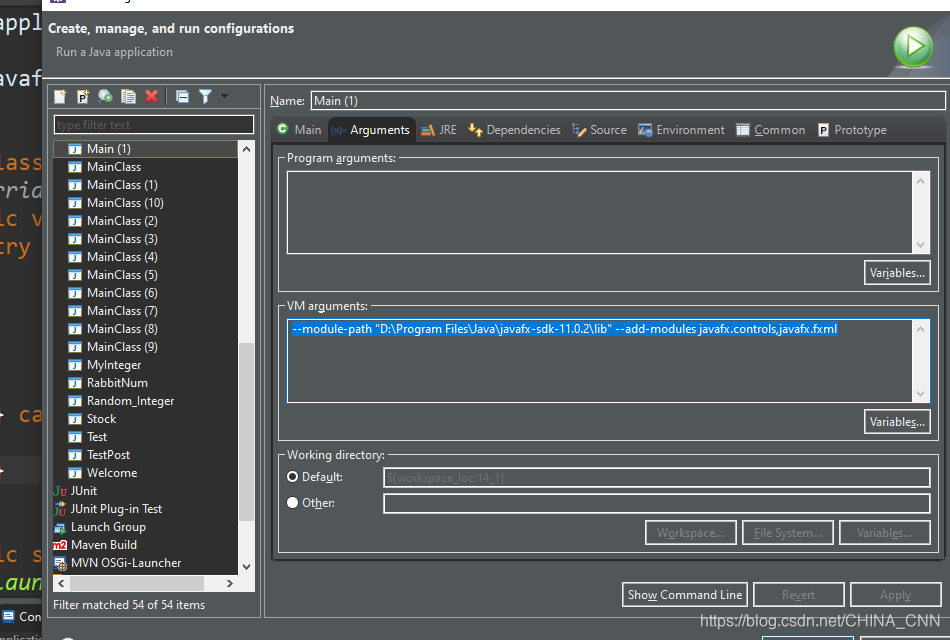Open the Prototype tab
The height and width of the screenshot is (640, 950).
(x=852, y=130)
